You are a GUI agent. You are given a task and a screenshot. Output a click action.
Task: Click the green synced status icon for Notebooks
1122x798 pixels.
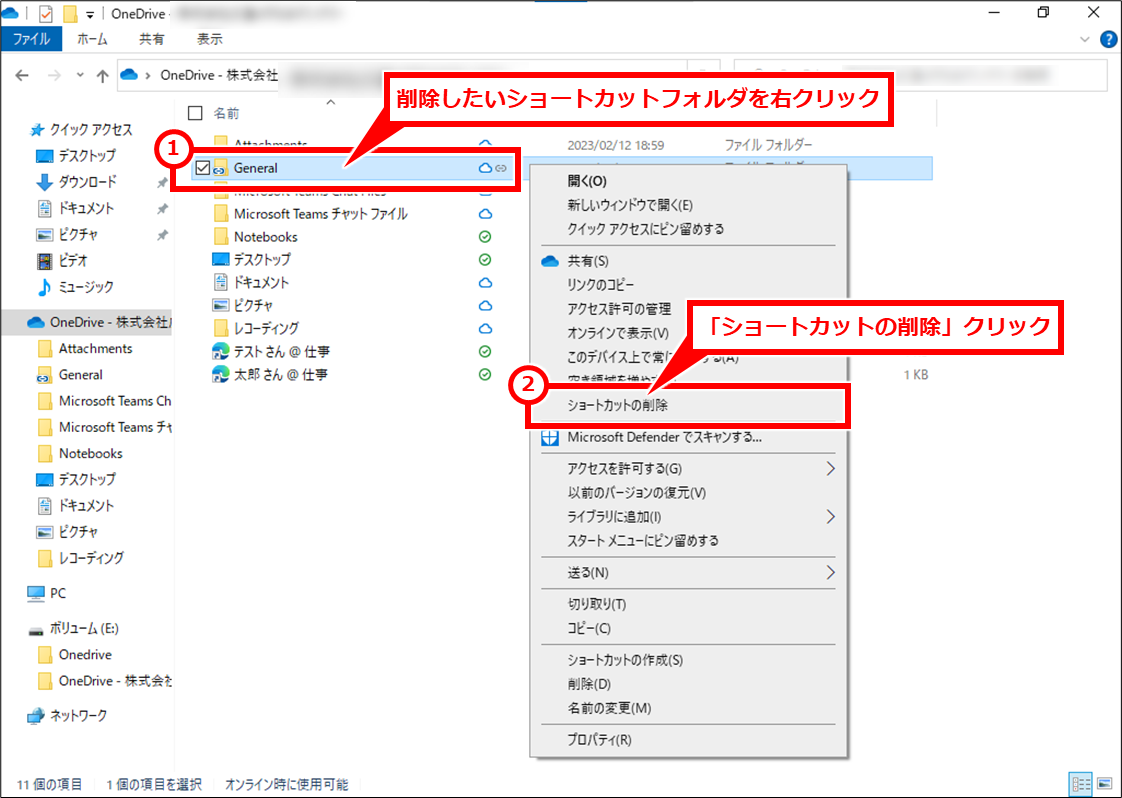[485, 237]
